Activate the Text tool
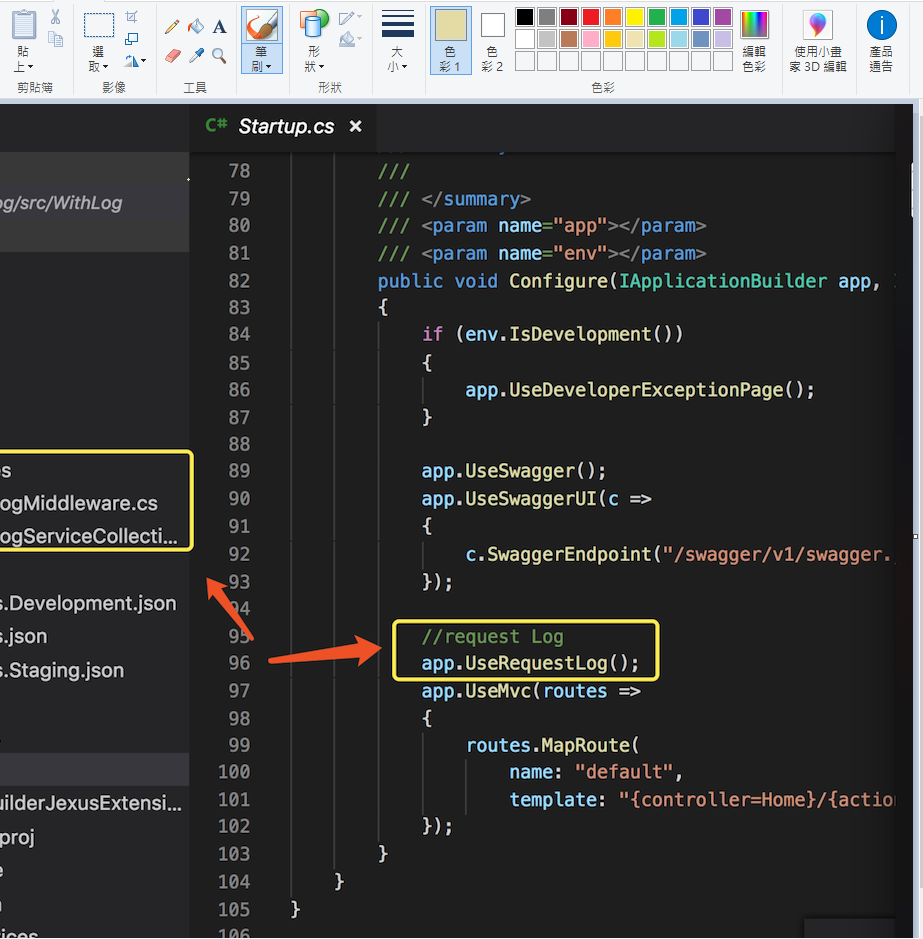This screenshot has width=923, height=939. pyautogui.click(x=219, y=27)
